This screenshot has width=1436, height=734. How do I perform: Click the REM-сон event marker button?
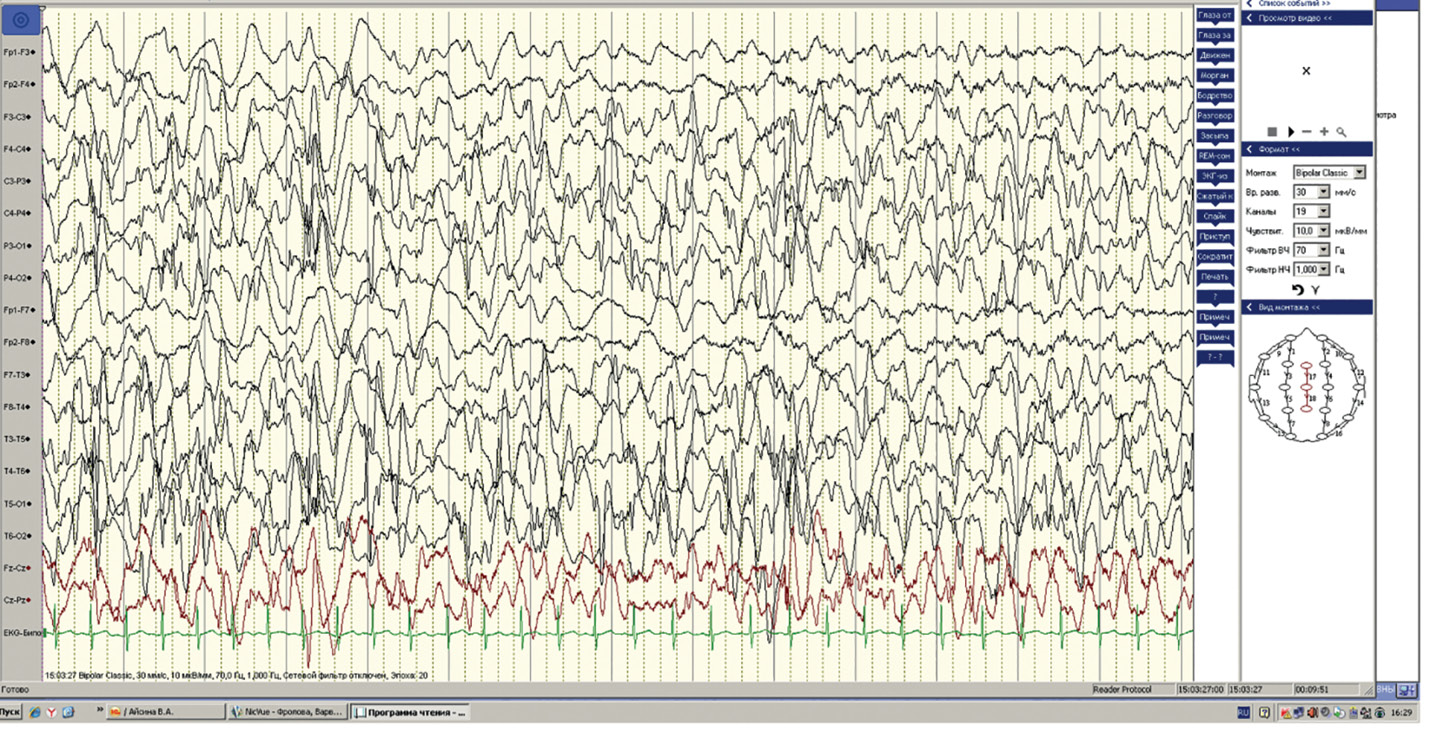[x=1215, y=156]
